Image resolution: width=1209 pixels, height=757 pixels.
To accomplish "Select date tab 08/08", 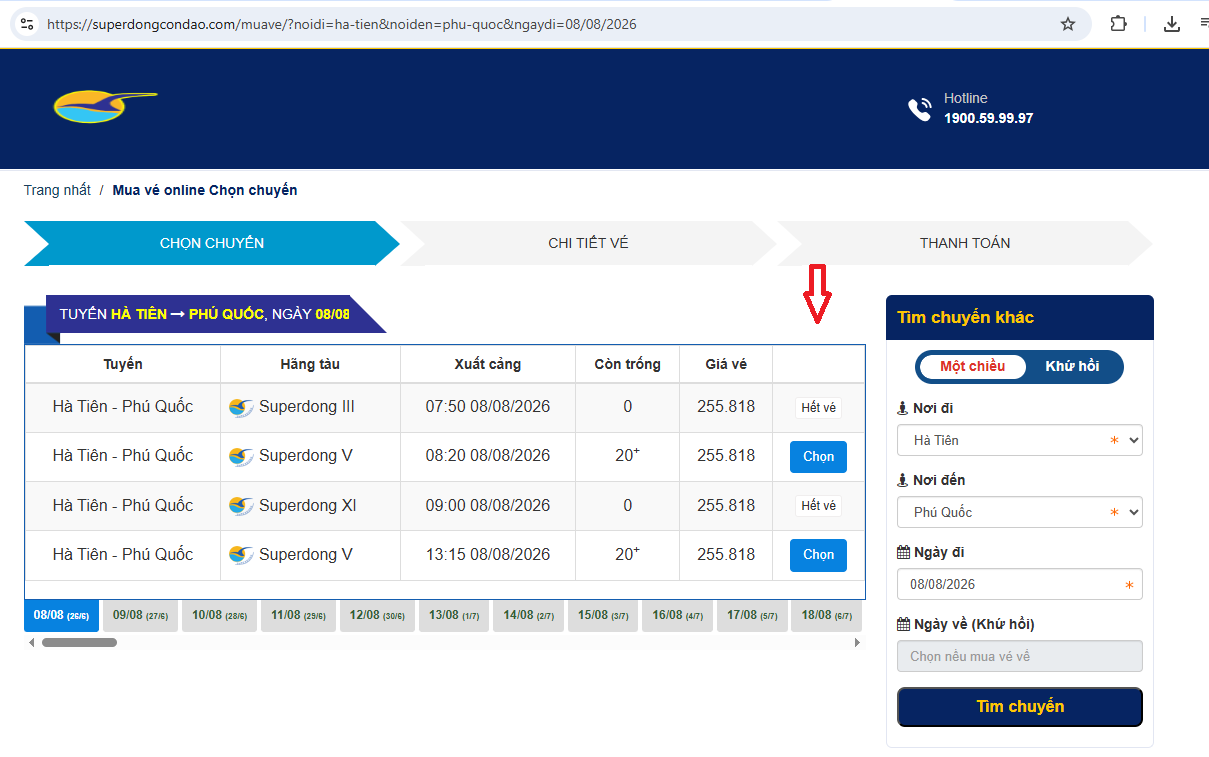I will click(x=61, y=616).
